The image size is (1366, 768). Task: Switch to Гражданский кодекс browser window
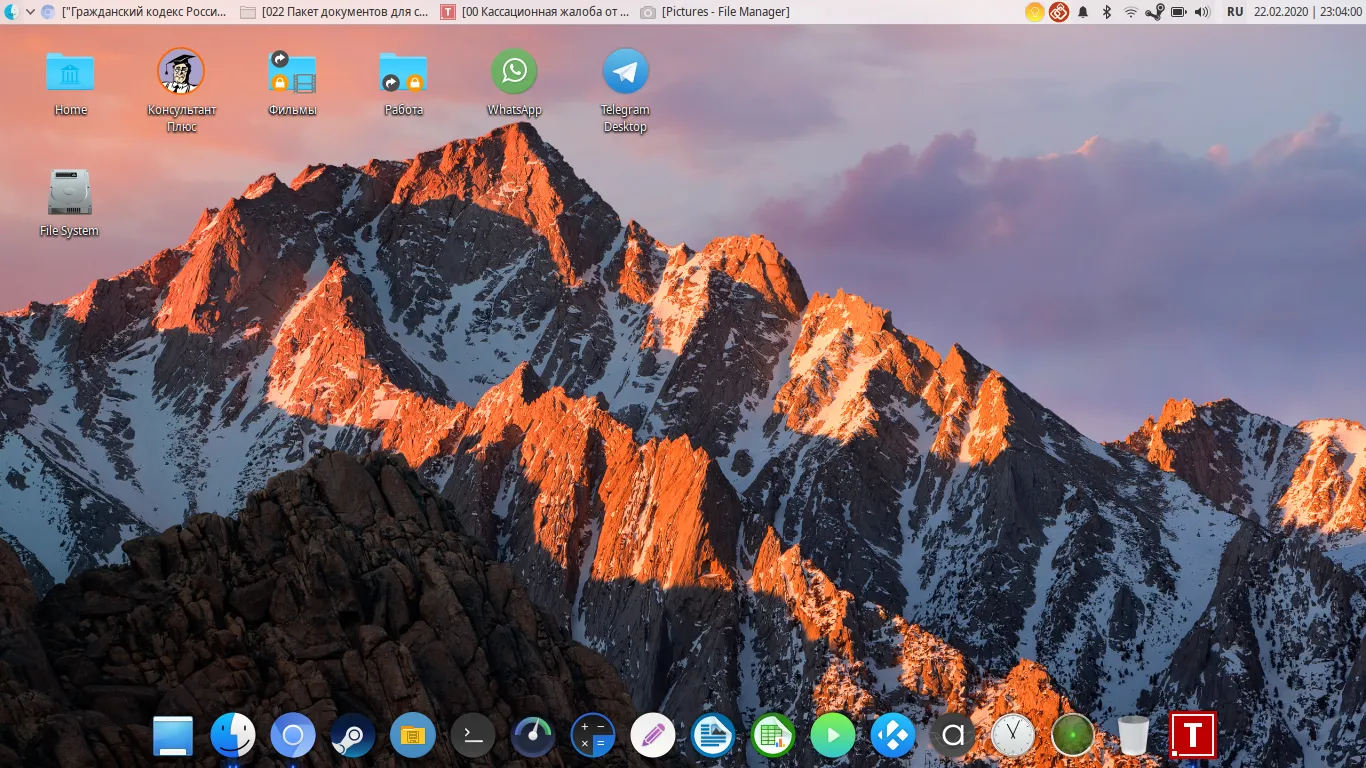pyautogui.click(x=134, y=12)
